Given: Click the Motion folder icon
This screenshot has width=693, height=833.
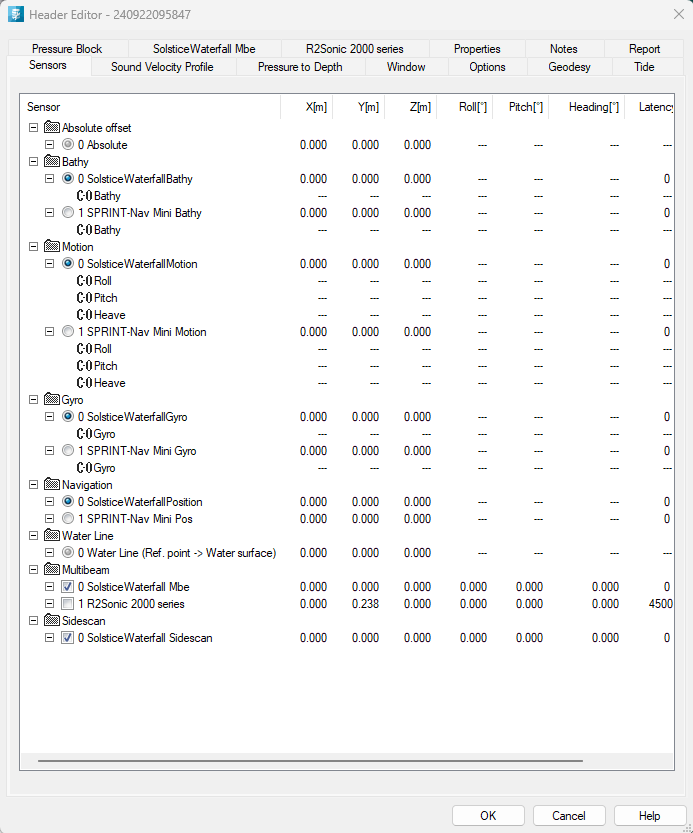Looking at the screenshot, I should [52, 246].
